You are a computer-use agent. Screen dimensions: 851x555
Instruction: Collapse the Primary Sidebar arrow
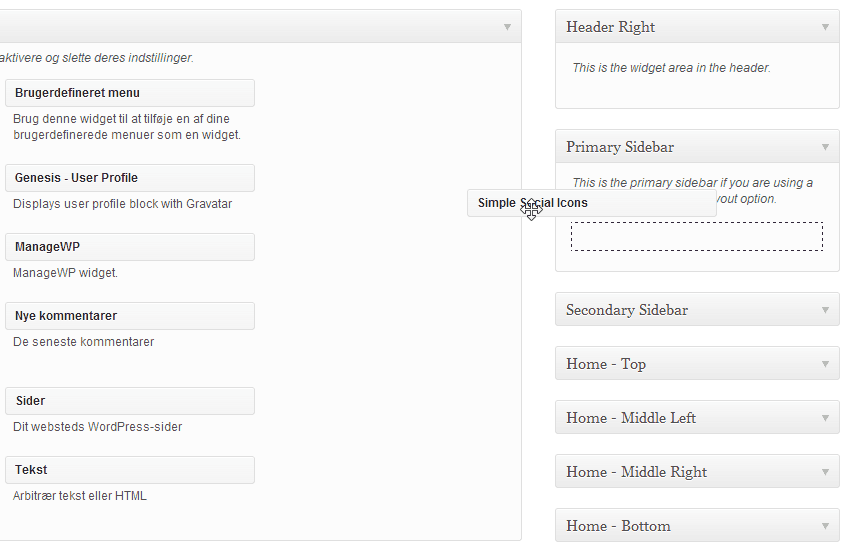[x=825, y=147]
